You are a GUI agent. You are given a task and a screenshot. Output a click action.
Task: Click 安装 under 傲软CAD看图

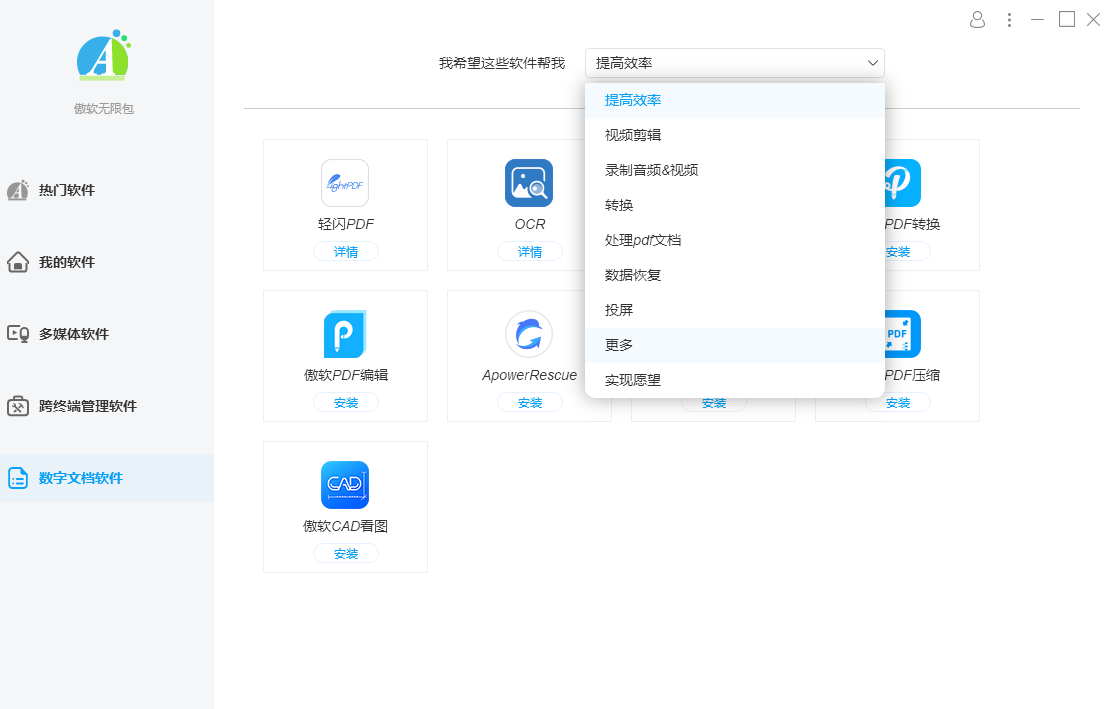click(x=345, y=552)
